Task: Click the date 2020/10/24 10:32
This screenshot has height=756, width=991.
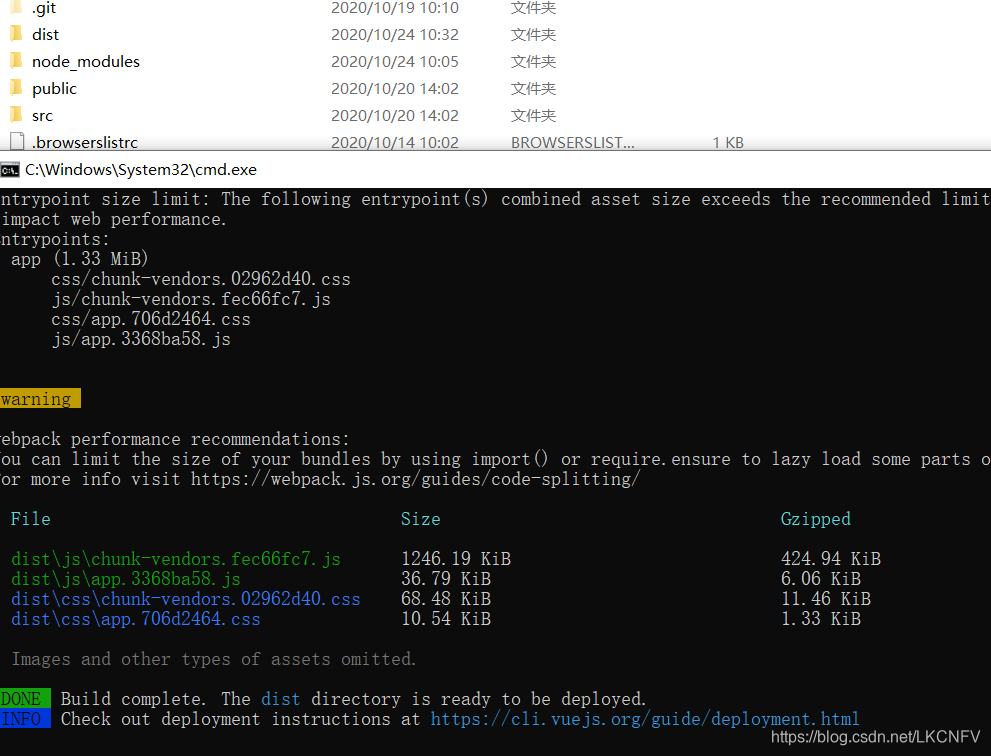Action: (395, 34)
